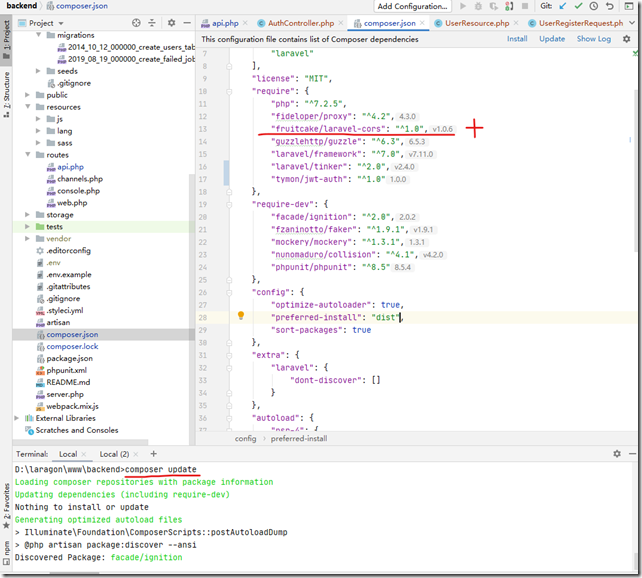642x578 pixels.
Task: Click the collapse all icon in Project panel
Action: point(151,22)
